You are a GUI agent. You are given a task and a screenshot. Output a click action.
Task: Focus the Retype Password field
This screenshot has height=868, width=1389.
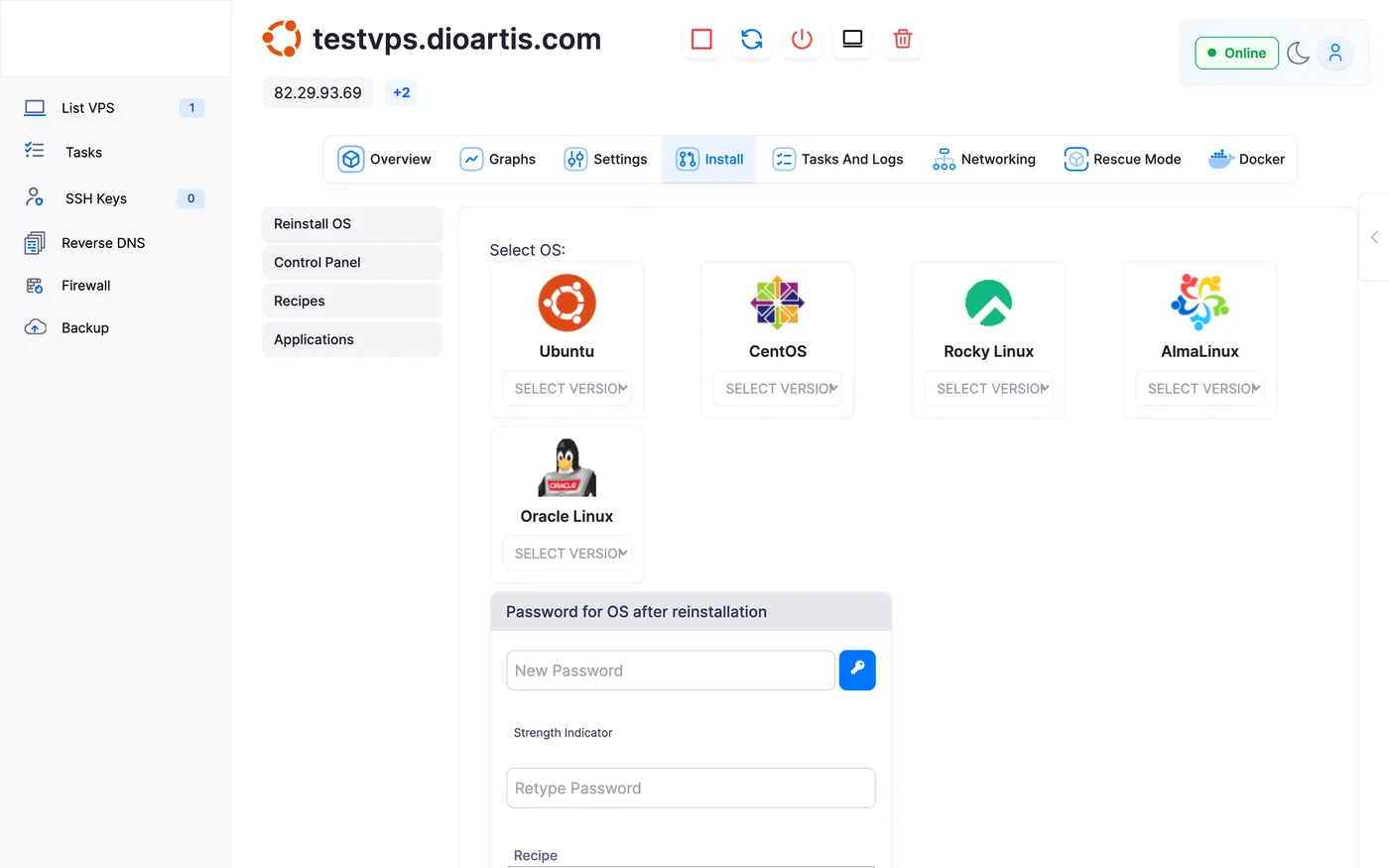coord(691,788)
